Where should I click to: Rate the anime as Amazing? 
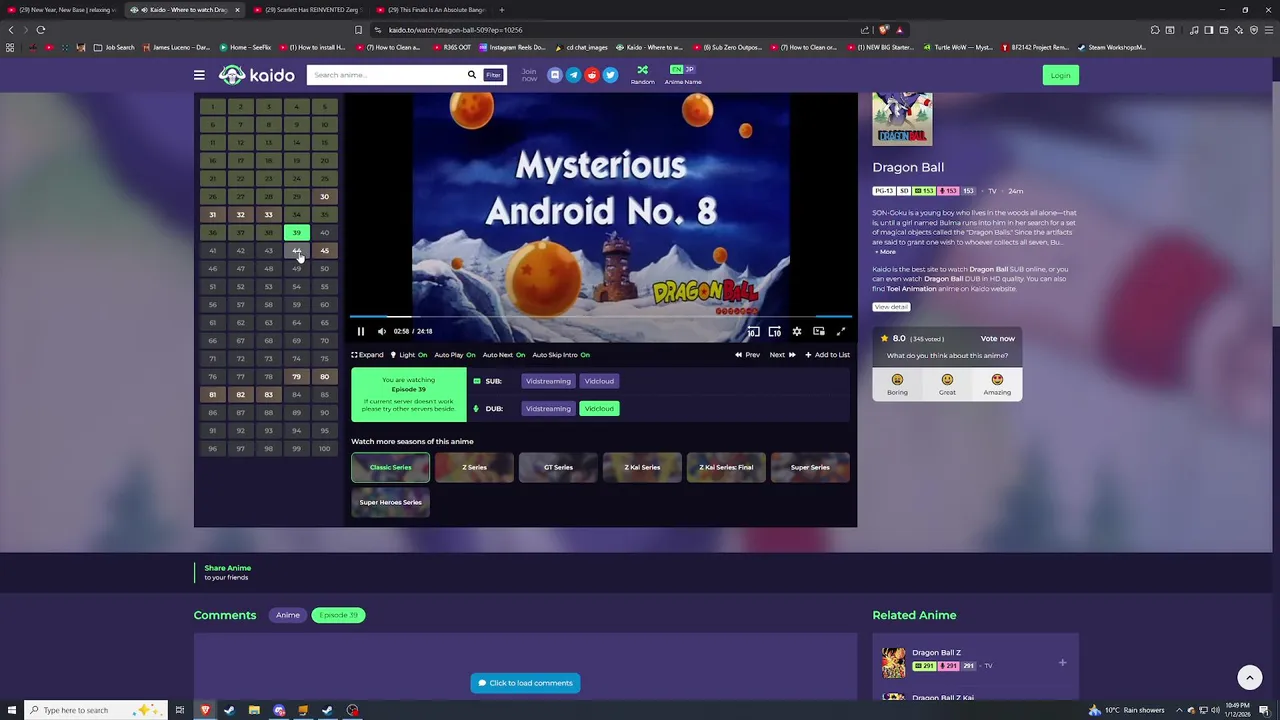(x=997, y=384)
